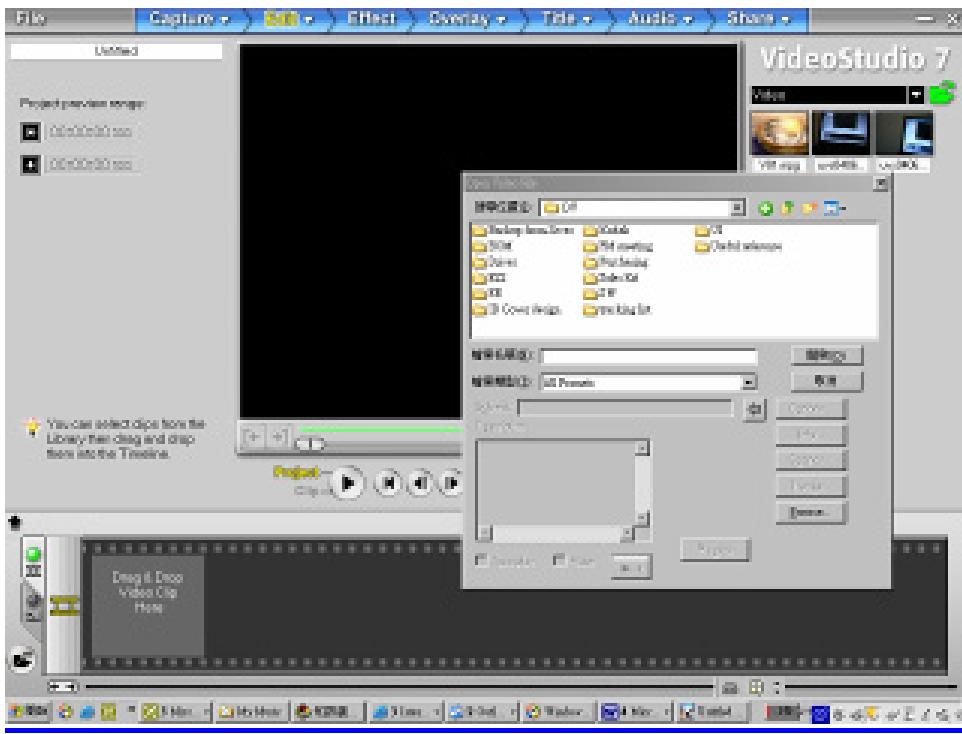Click the Drag & Drop Video Clip placeholder
The image size is (962, 734).
click(148, 606)
